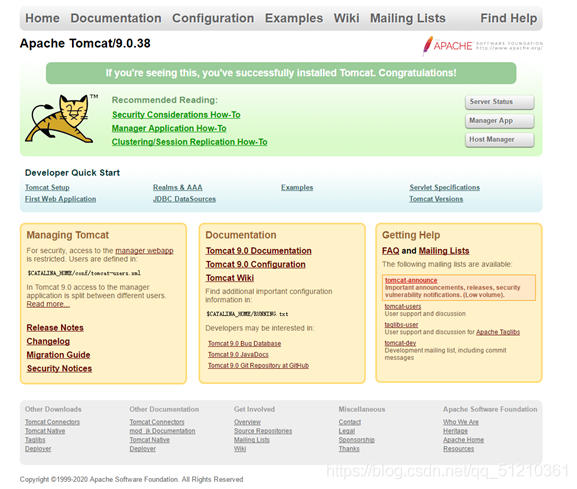
Task: Open Overview under Get Involved
Action: tap(247, 422)
